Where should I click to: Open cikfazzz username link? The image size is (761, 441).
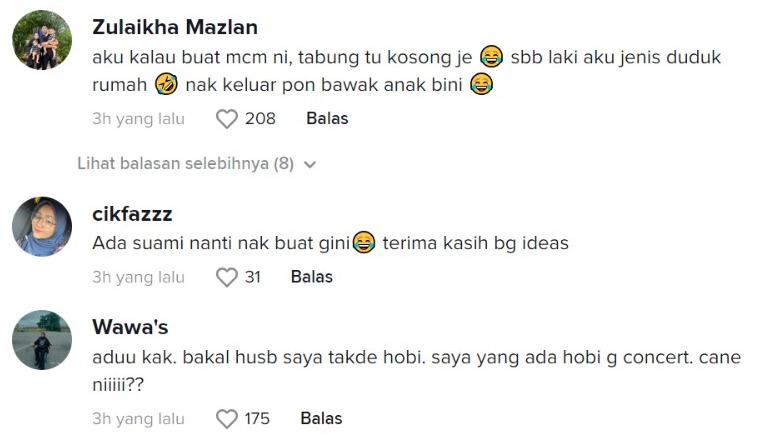tap(132, 213)
